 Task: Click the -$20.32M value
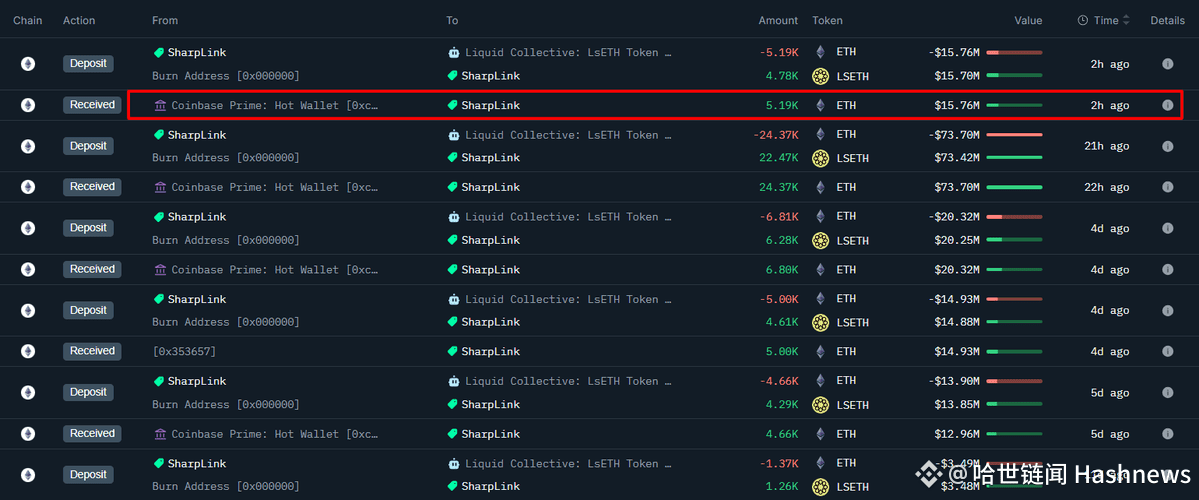click(954, 217)
